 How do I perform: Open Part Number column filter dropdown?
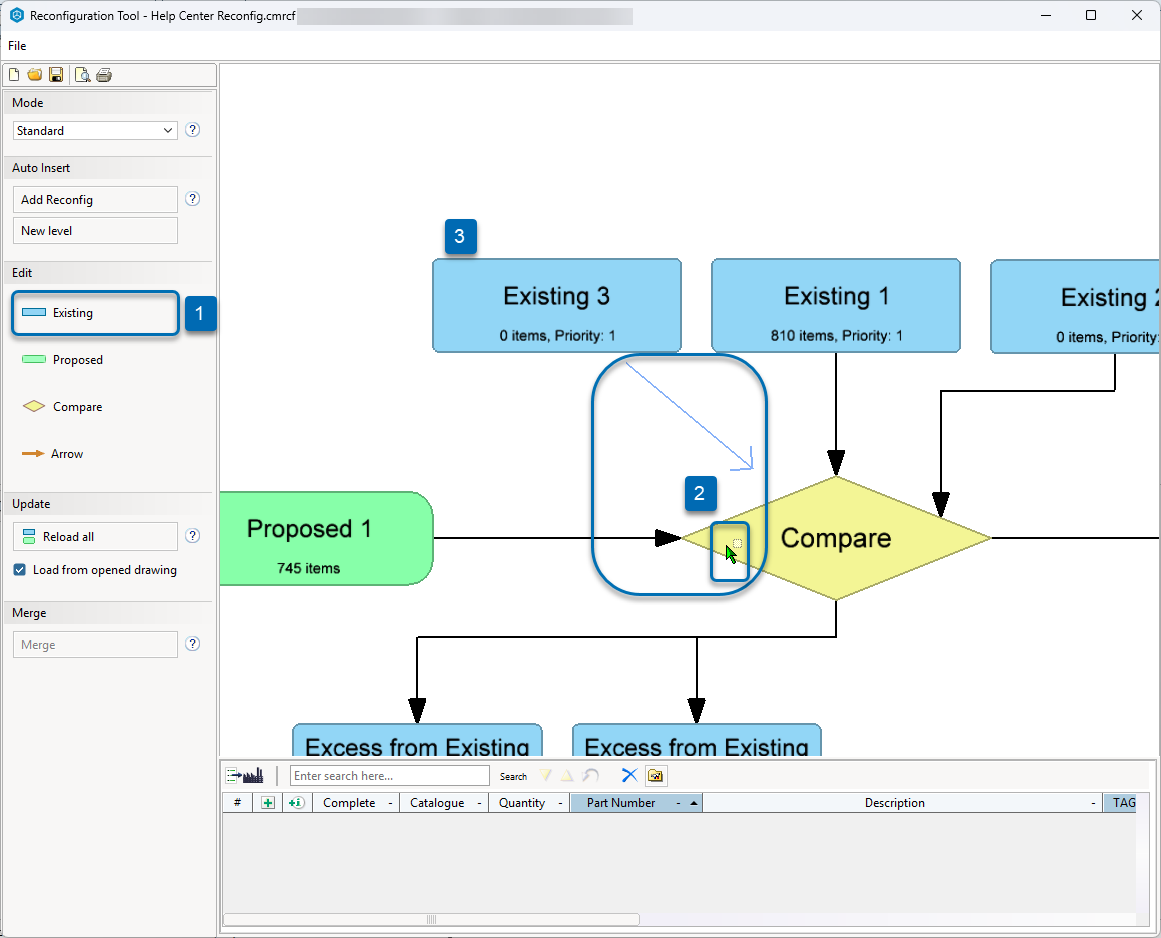pyautogui.click(x=678, y=803)
